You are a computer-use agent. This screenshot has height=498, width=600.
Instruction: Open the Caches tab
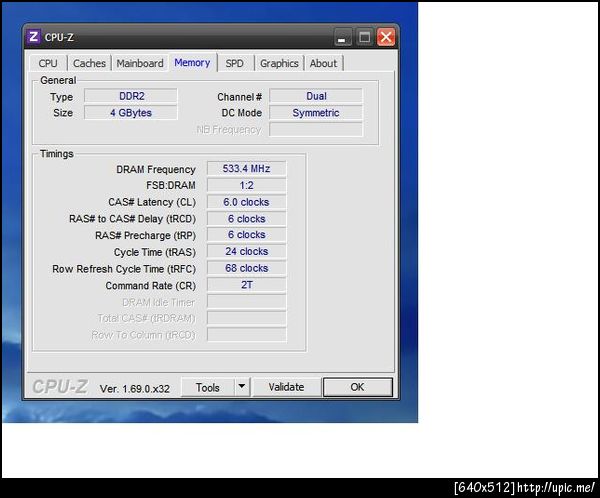[89, 63]
